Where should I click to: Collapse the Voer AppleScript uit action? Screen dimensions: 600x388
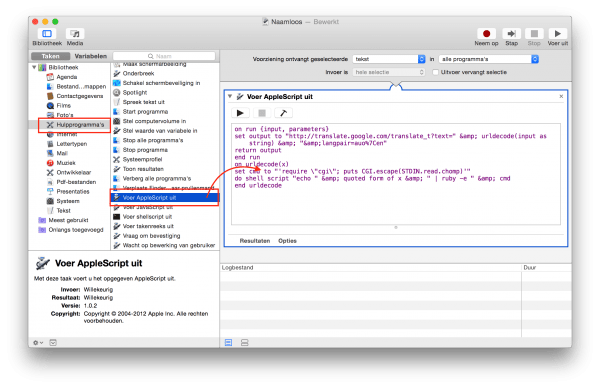point(230,97)
